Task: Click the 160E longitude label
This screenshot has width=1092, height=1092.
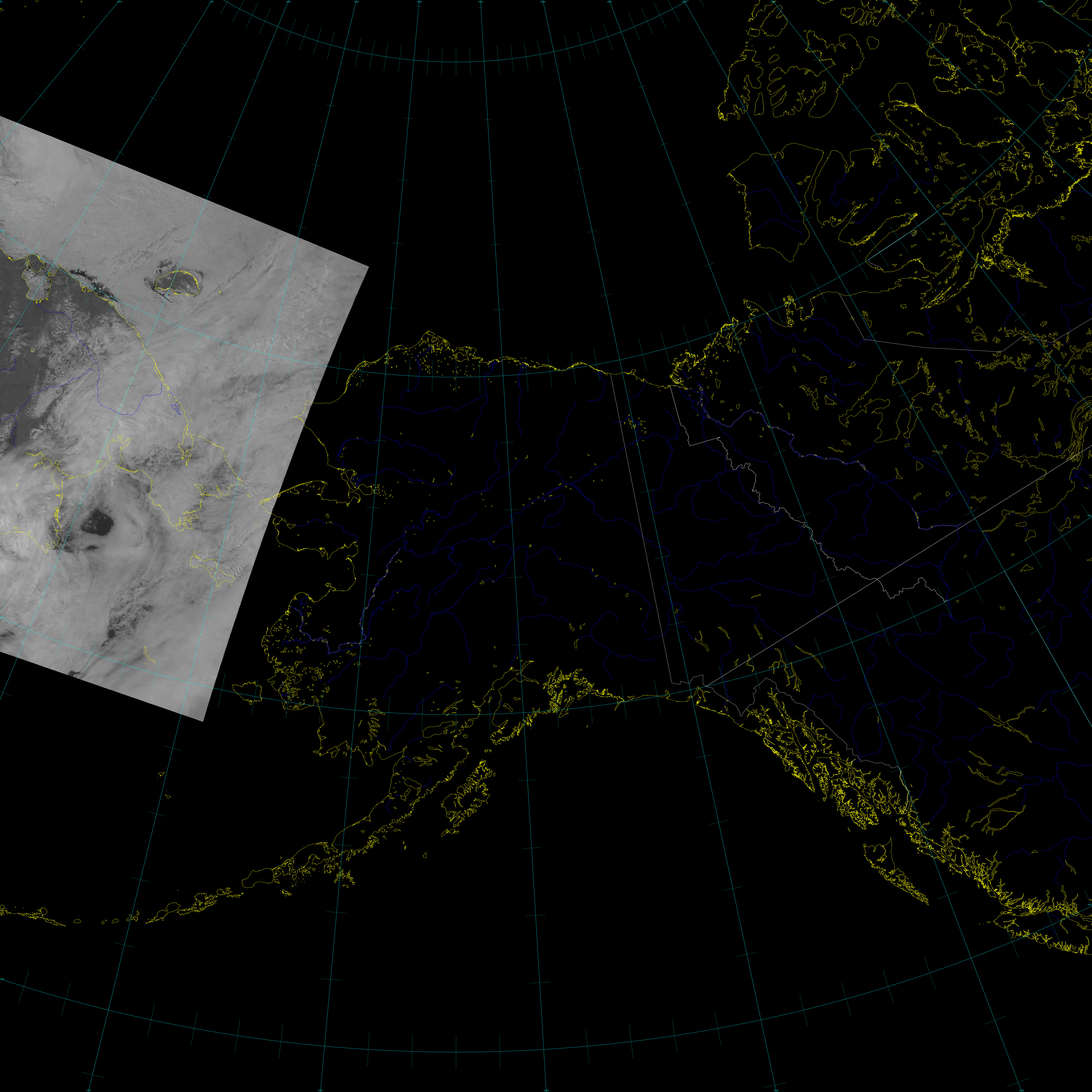Action: [x=119, y=2]
